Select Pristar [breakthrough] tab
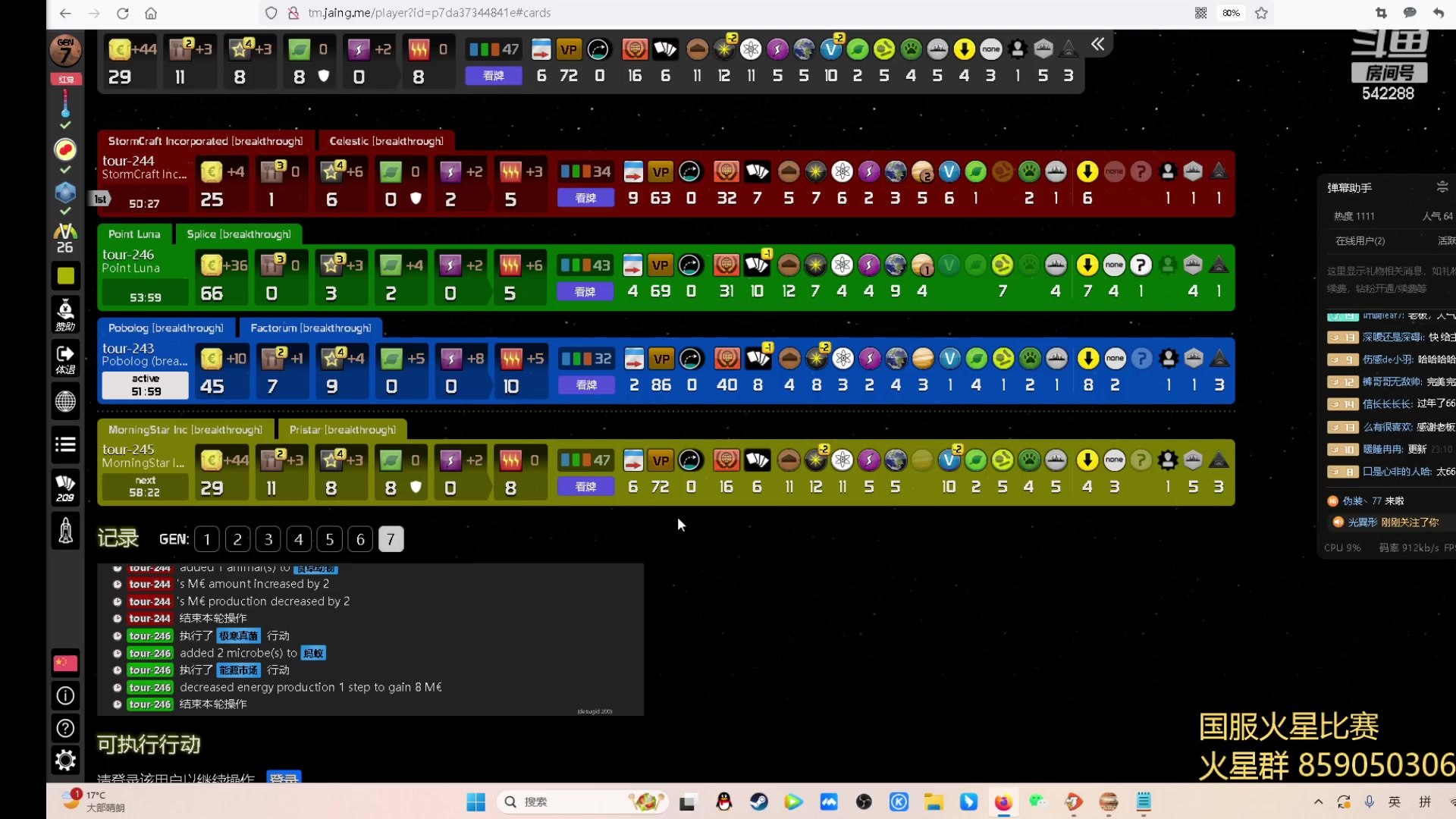 [x=342, y=430]
